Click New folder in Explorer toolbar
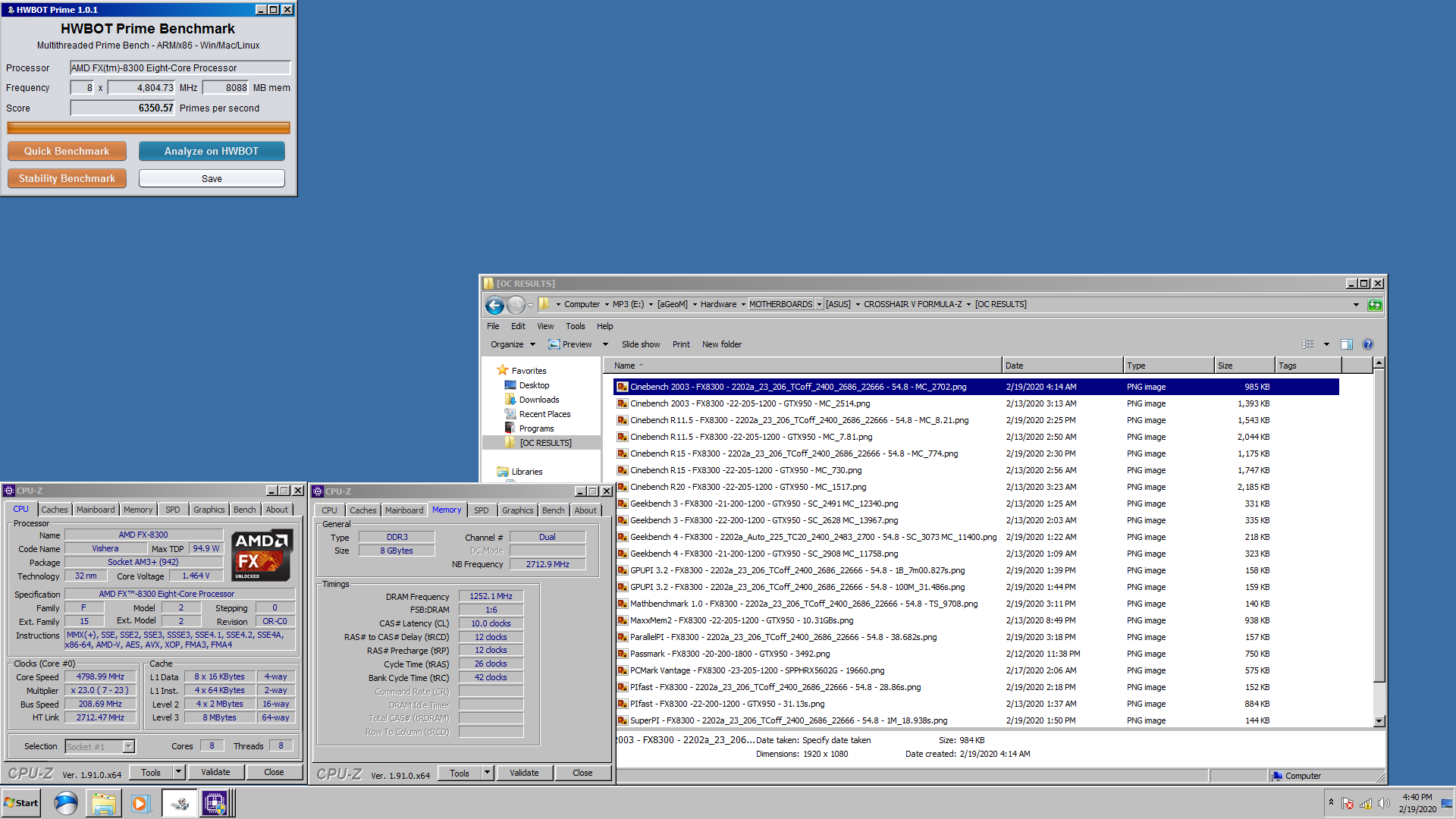This screenshot has height=819, width=1456. pos(722,344)
